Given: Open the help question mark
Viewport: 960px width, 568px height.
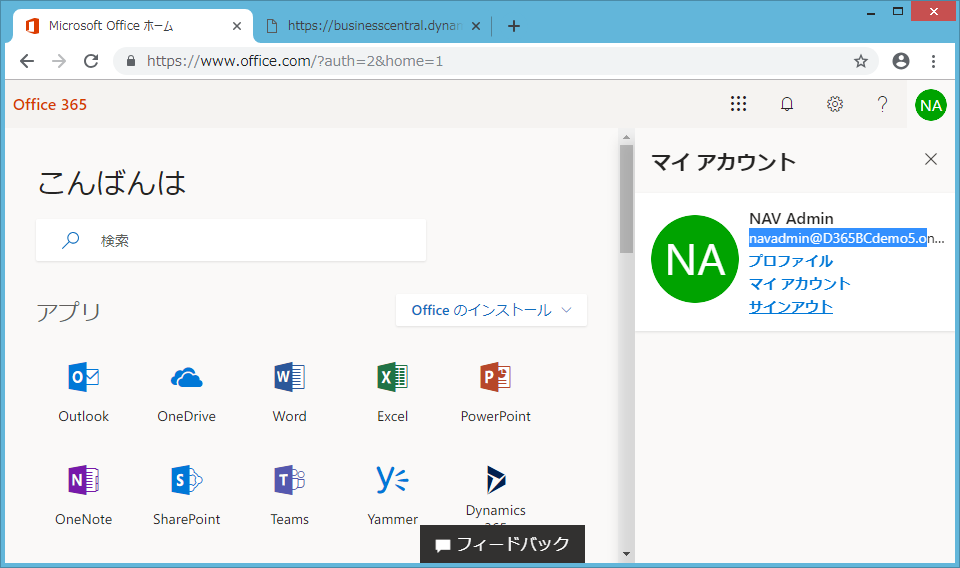Looking at the screenshot, I should tap(882, 104).
